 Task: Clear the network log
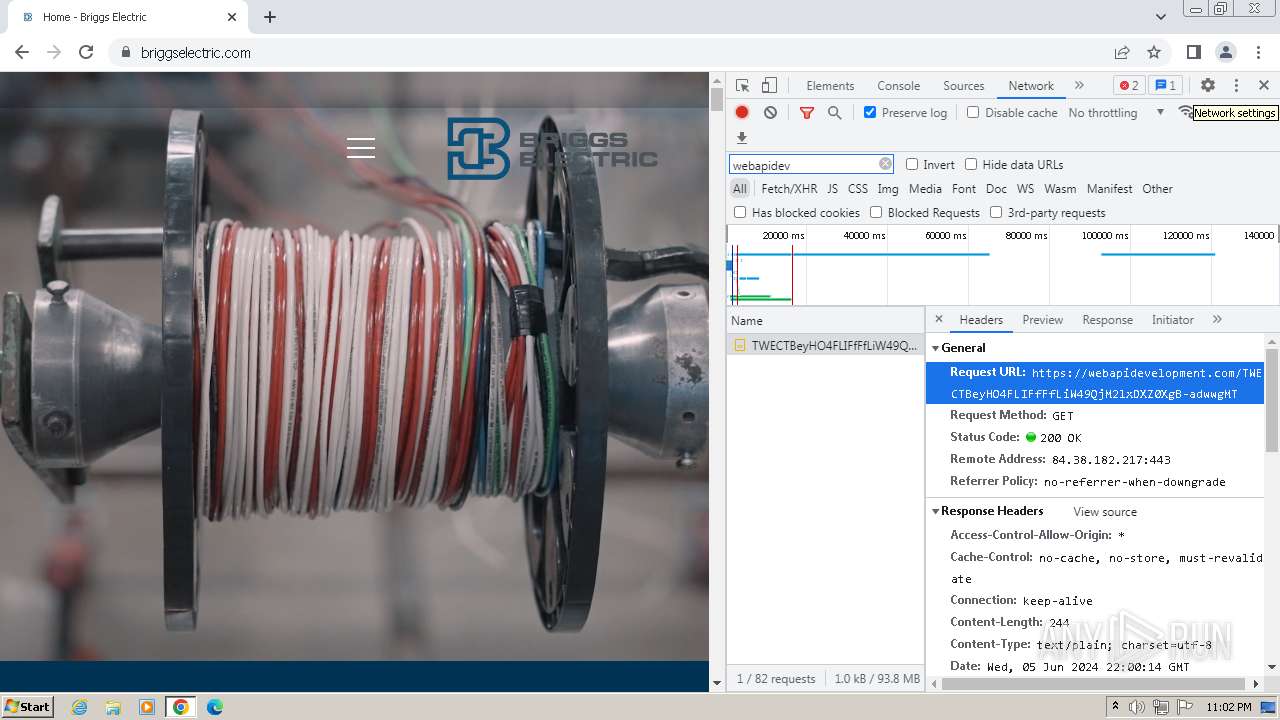[x=770, y=113]
